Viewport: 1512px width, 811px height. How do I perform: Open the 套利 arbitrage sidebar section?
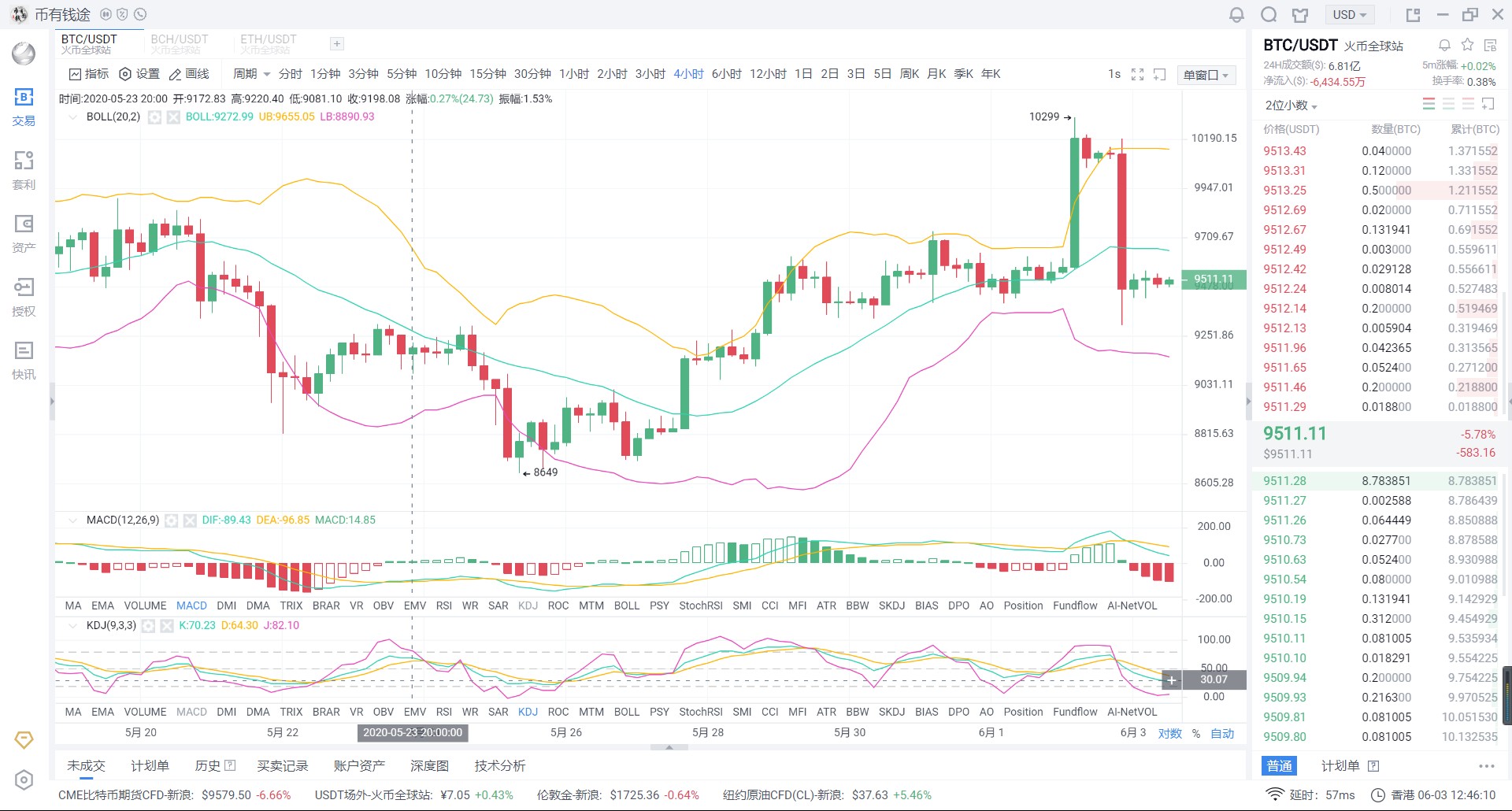point(24,170)
